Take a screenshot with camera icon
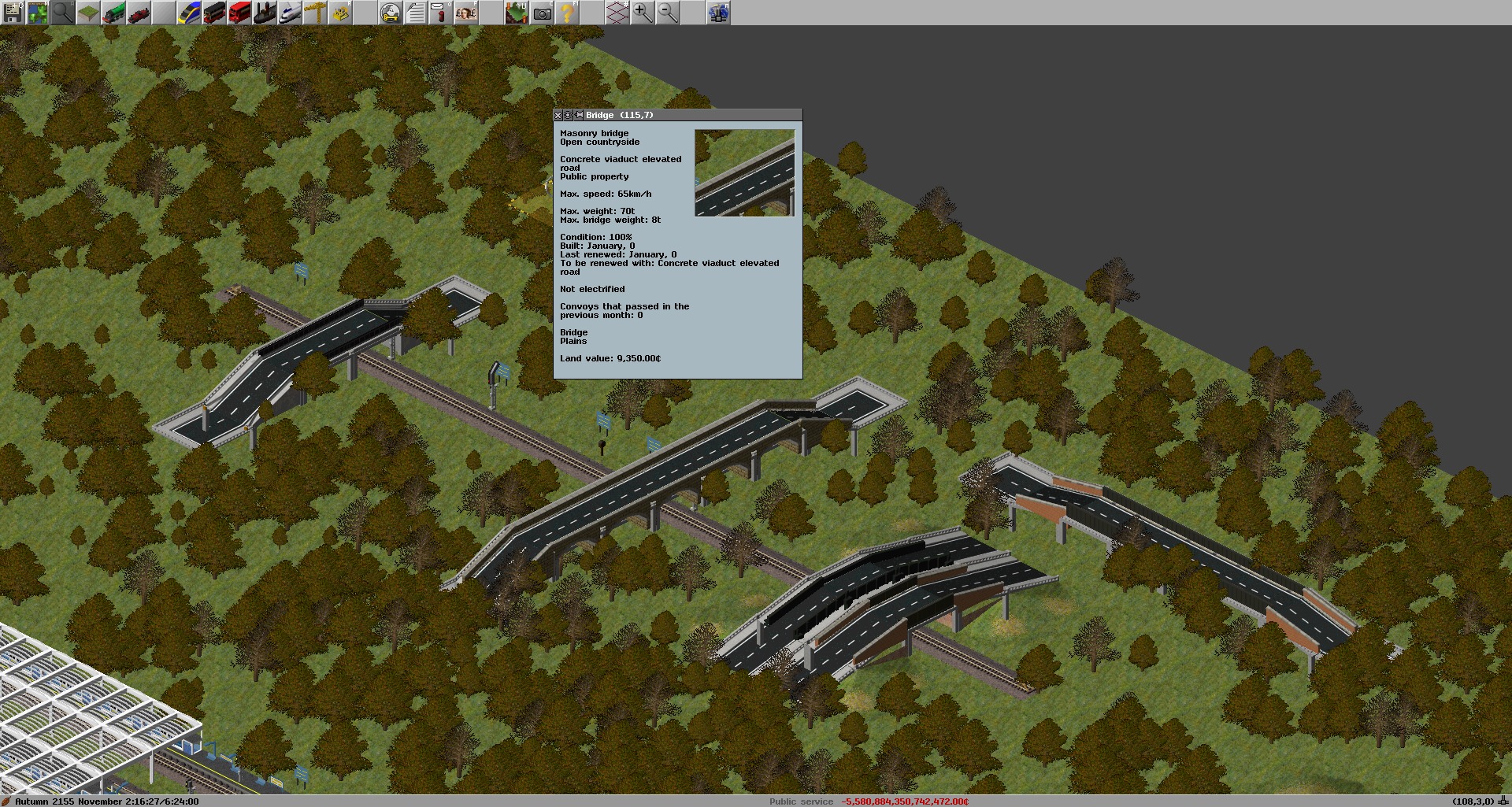The width and height of the screenshot is (1512, 807). pyautogui.click(x=542, y=13)
